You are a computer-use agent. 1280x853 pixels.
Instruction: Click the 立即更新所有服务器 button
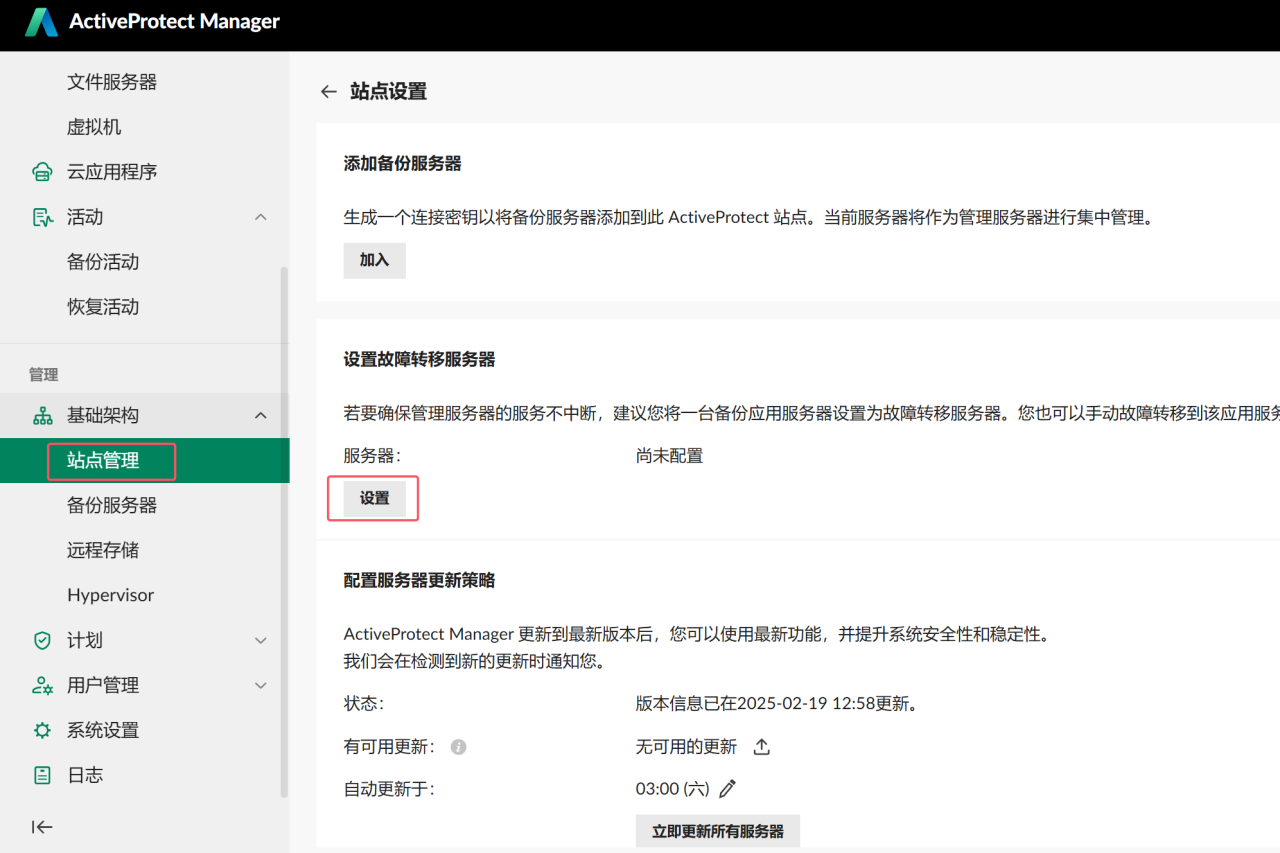pyautogui.click(x=718, y=831)
